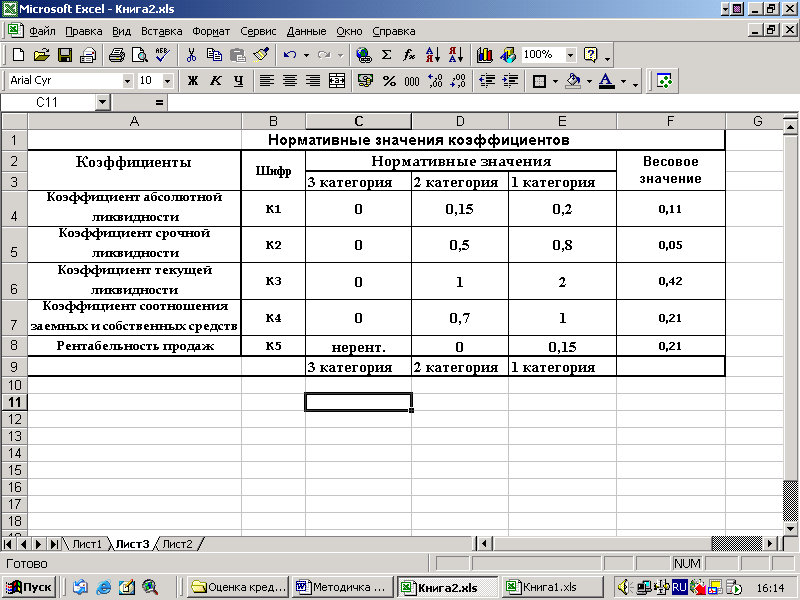This screenshot has height=600, width=800.
Task: Apply the Font Color A swatch
Action: click(606, 81)
